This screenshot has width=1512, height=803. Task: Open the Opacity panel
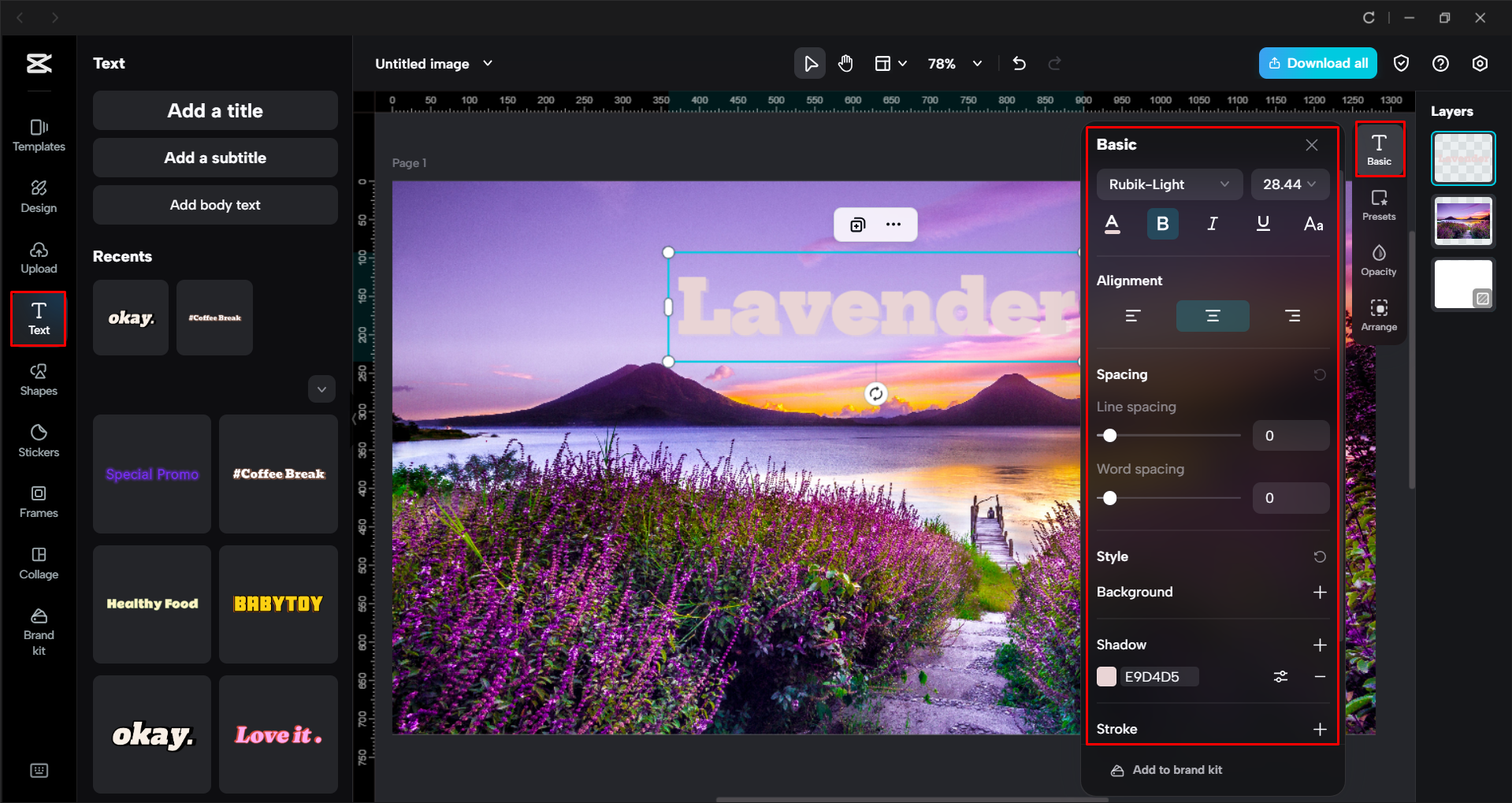click(1379, 260)
